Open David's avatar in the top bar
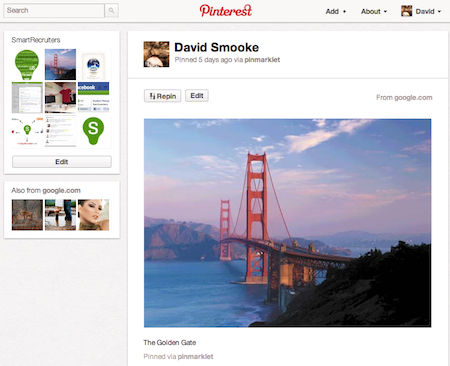This screenshot has height=366, width=450. coord(406,11)
